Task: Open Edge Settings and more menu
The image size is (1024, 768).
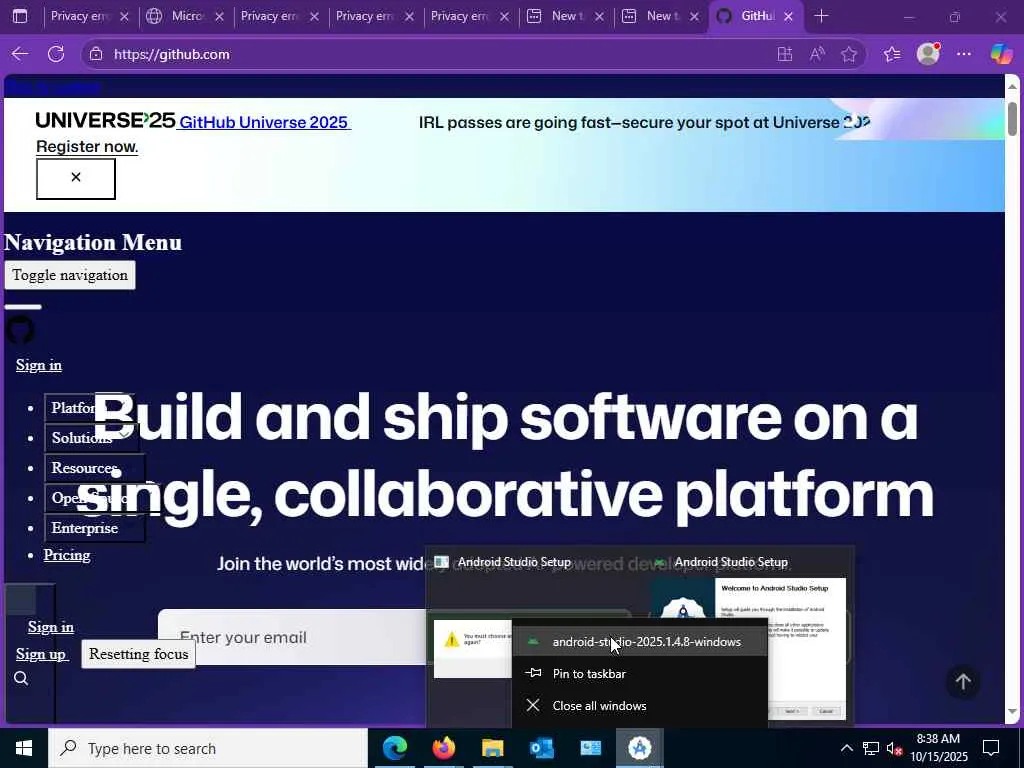Action: [964, 54]
